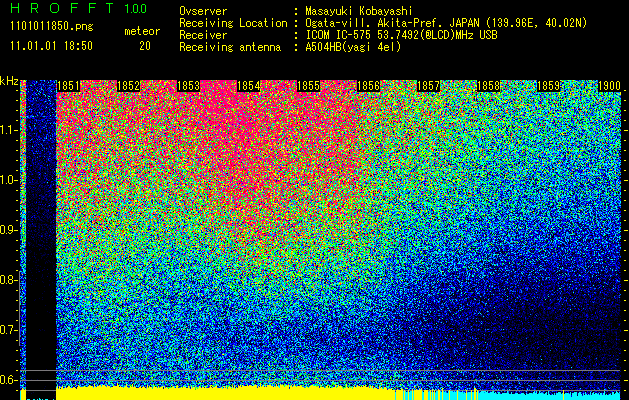Image resolution: width=629 pixels, height=400 pixels.
Task: Click the 1859 time marker
Action: (548, 86)
